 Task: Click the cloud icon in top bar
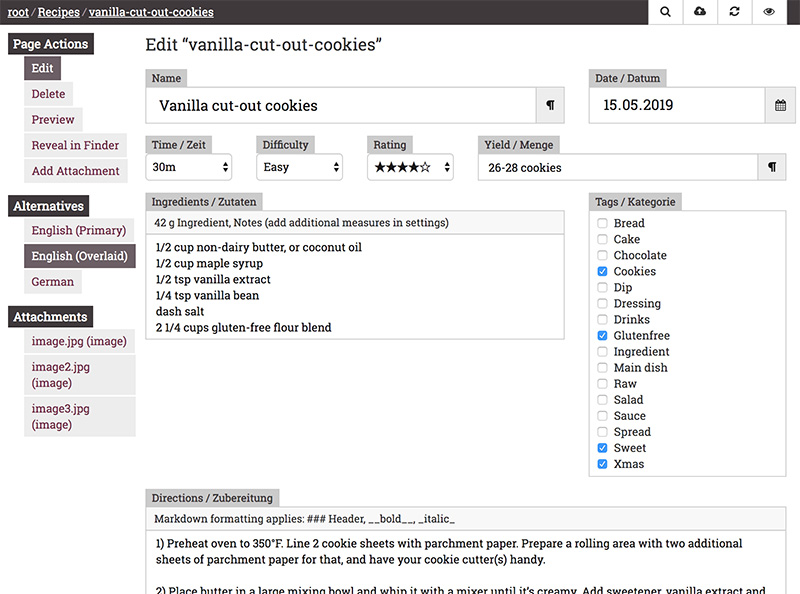(x=699, y=12)
